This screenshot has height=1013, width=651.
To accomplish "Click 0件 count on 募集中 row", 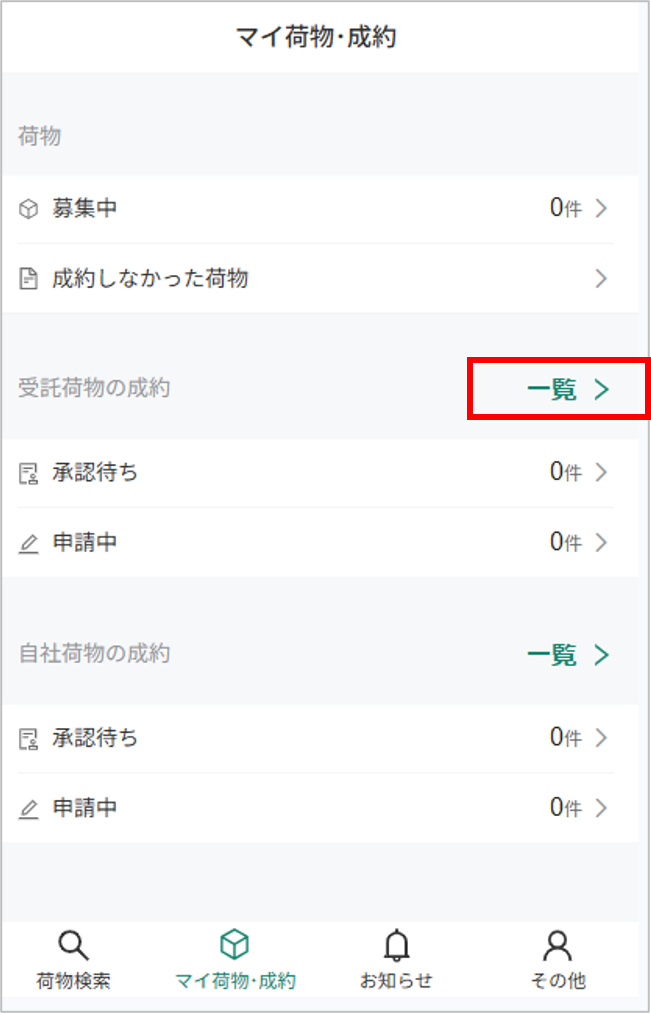I will tap(566, 208).
